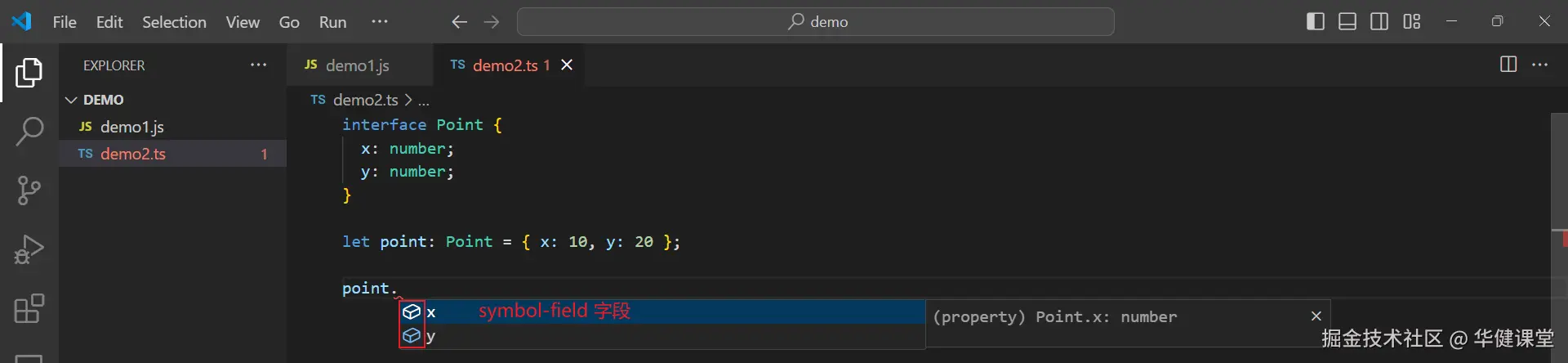Open the Customize Layout icon
The height and width of the screenshot is (363, 1568).
point(1412,21)
